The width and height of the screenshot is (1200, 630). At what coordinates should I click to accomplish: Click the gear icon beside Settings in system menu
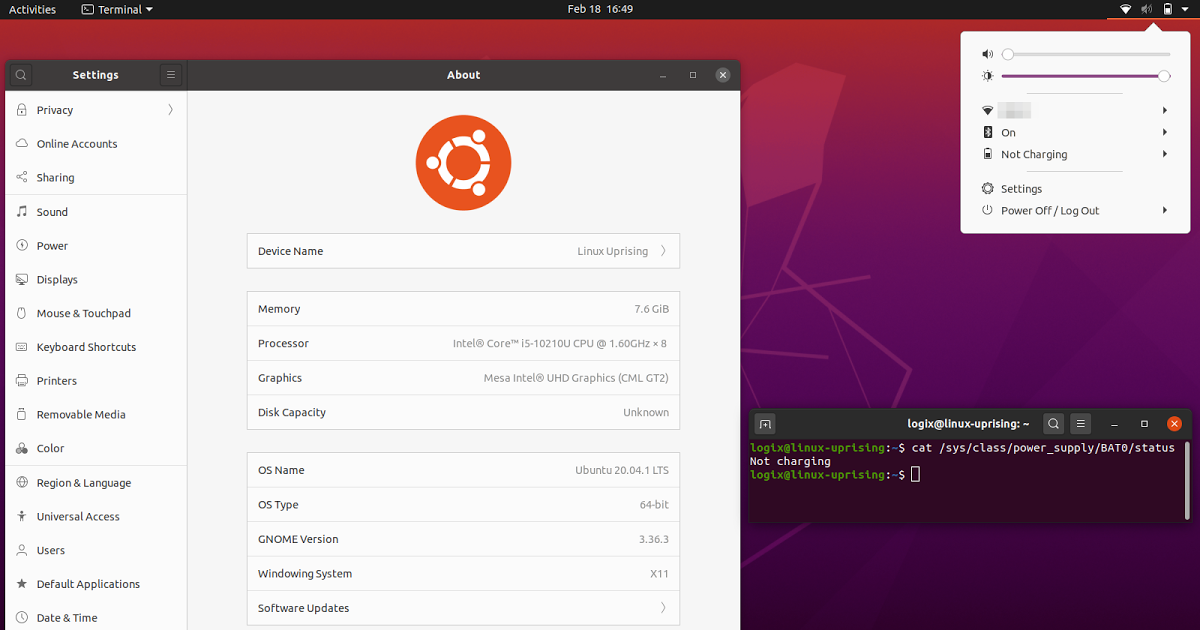[x=988, y=189]
